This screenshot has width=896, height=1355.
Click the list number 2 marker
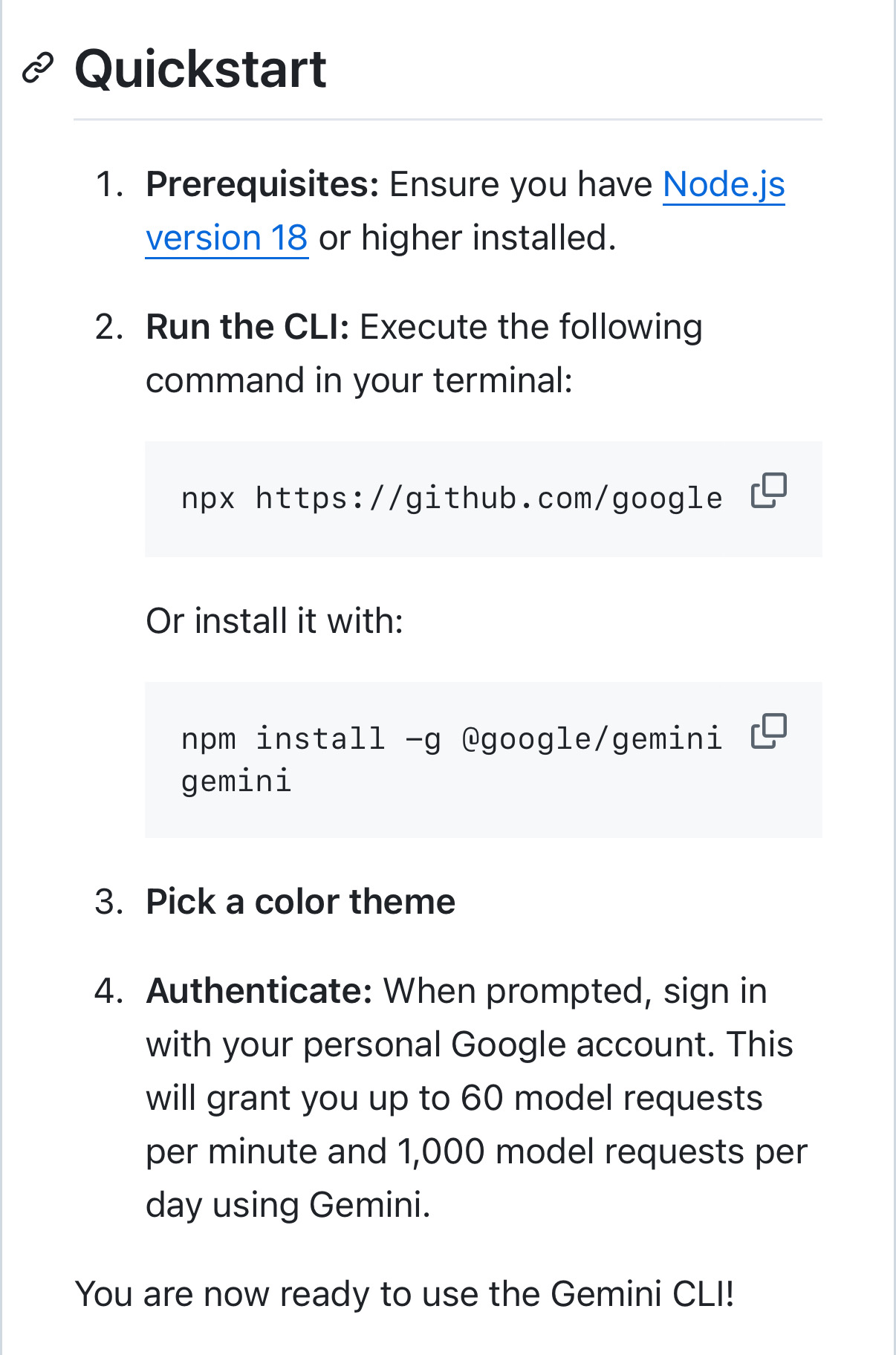coord(109,327)
